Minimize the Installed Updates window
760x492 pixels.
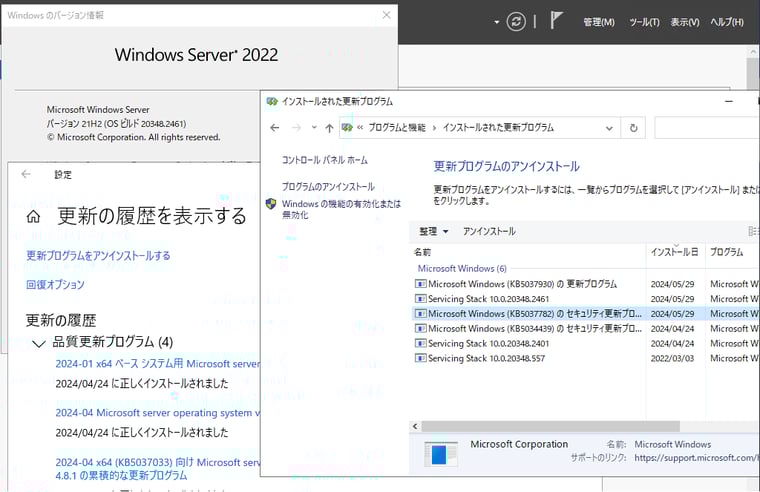(x=728, y=102)
